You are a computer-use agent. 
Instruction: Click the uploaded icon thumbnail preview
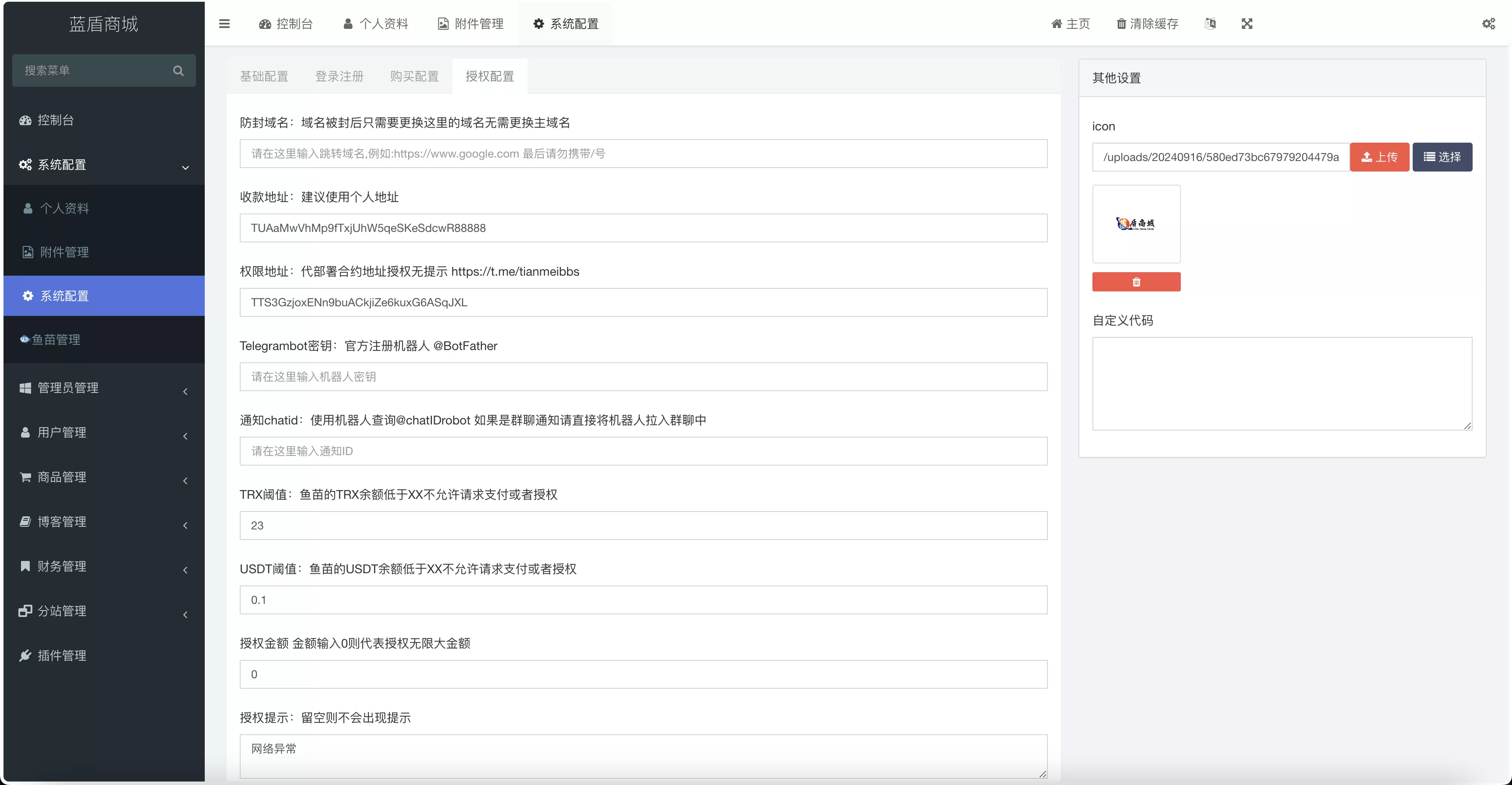1136,224
